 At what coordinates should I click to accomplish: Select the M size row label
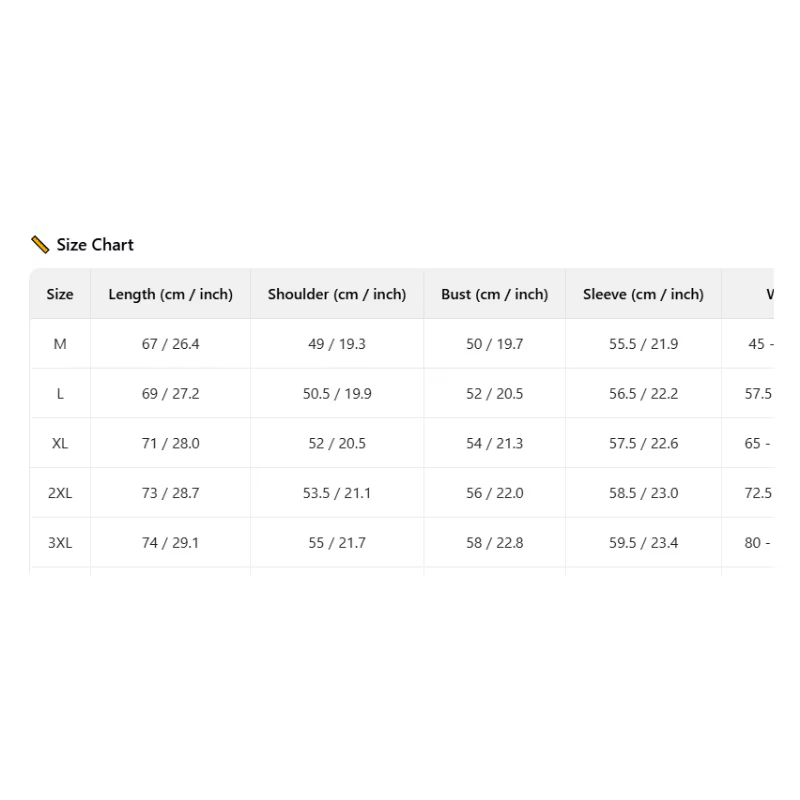point(60,344)
